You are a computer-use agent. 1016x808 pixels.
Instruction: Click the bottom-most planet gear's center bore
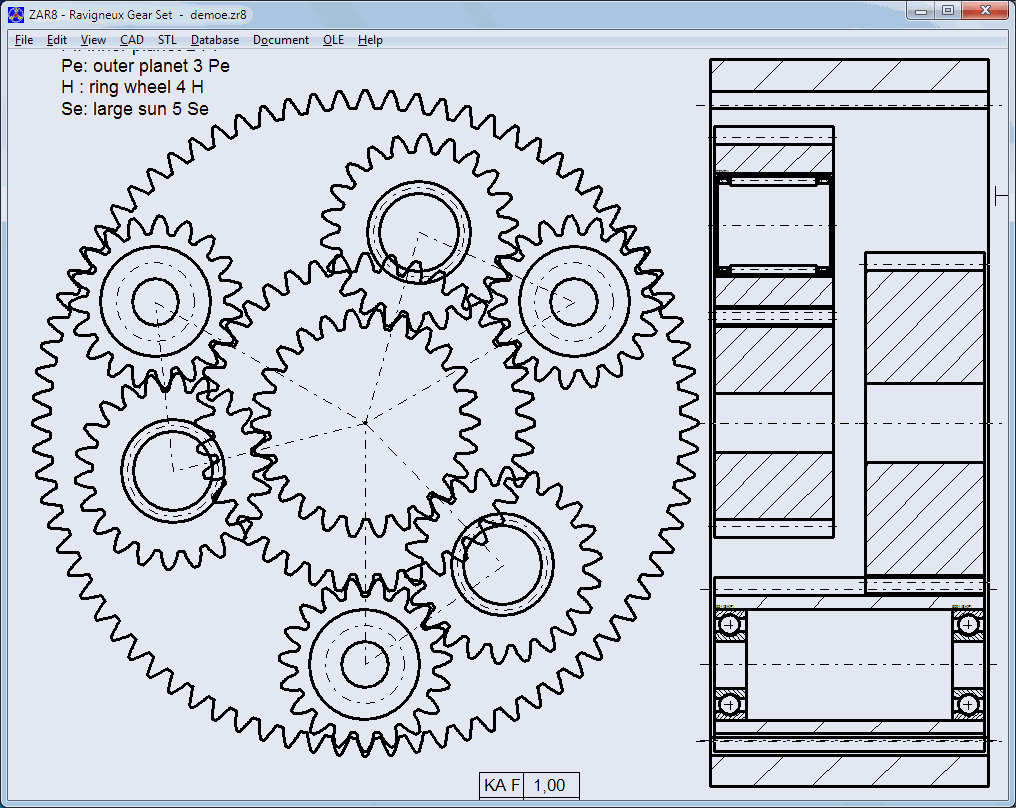364,660
